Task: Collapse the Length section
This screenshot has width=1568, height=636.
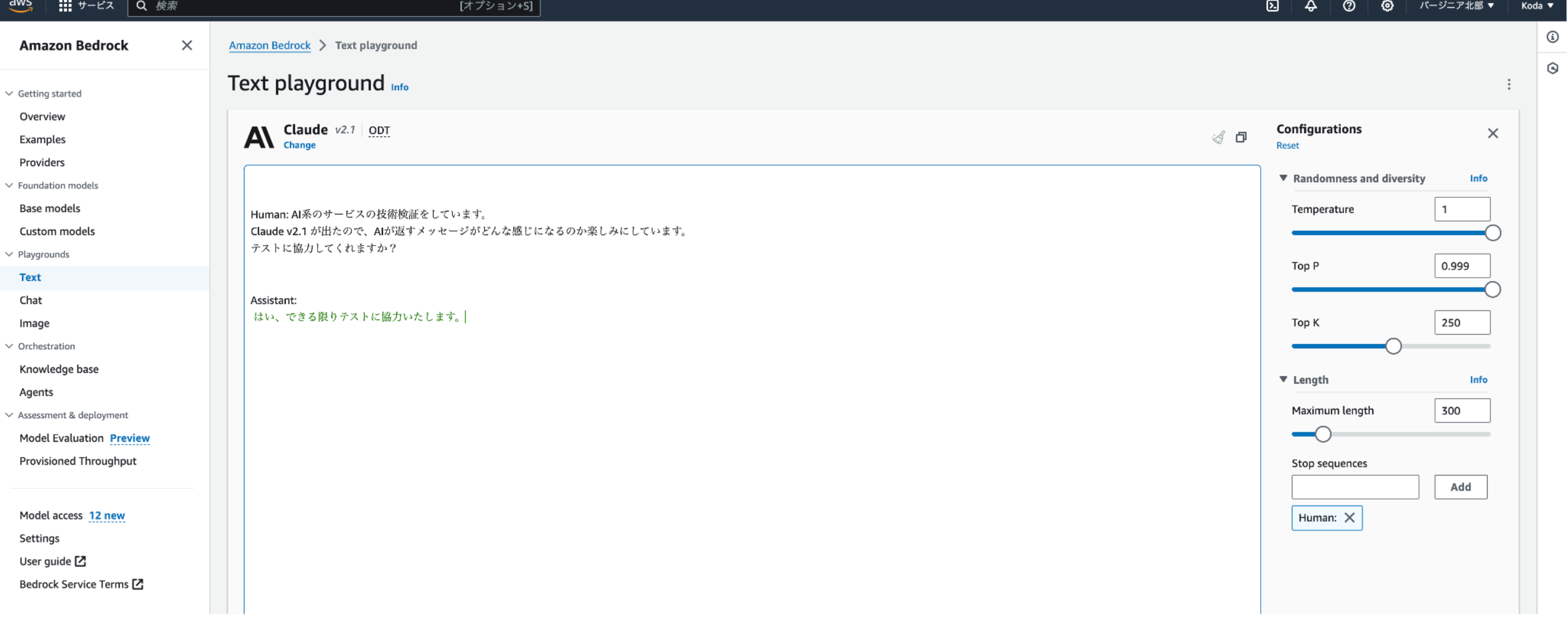Action: (1283, 379)
